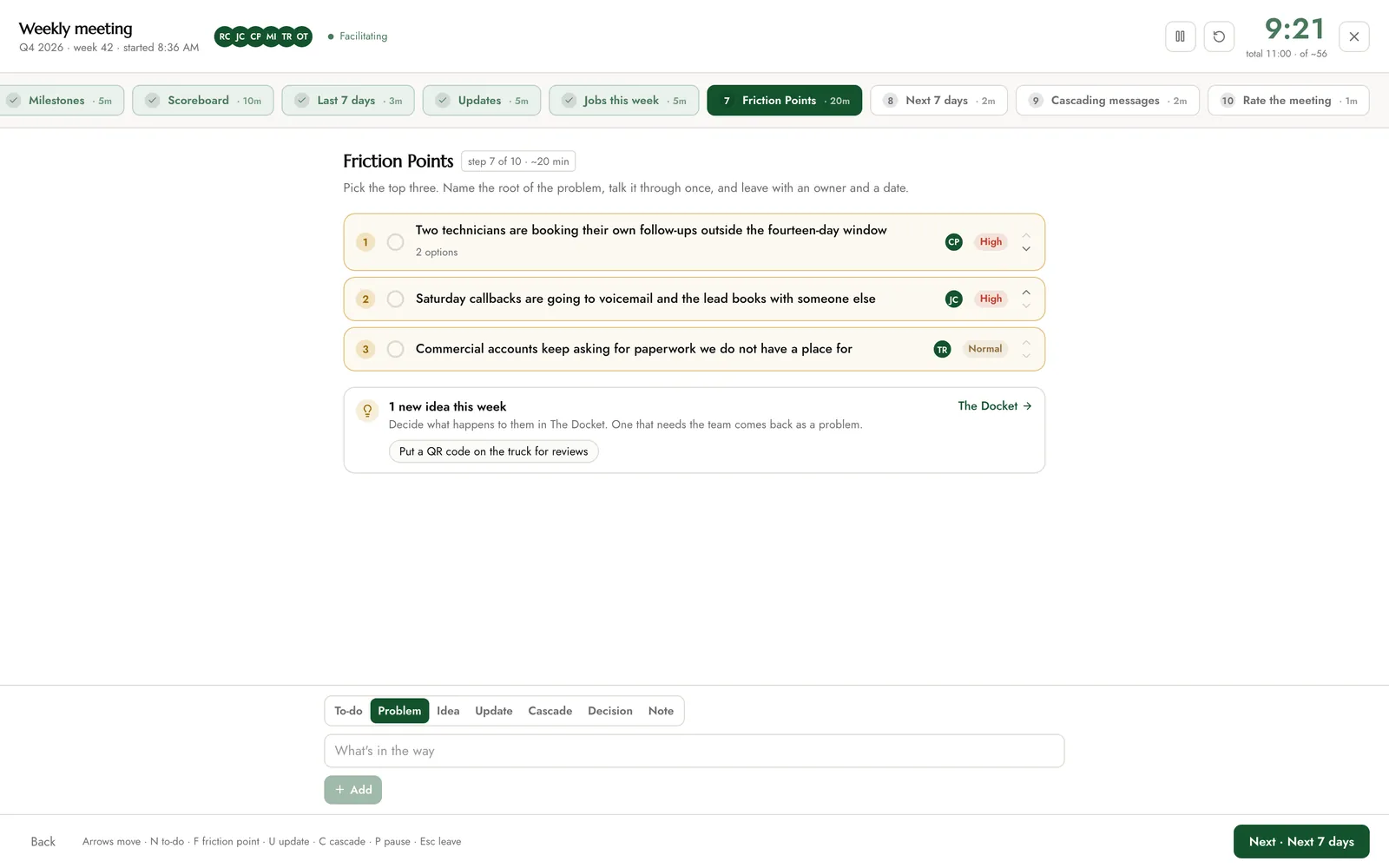The width and height of the screenshot is (1389, 868).
Task: Select the Idea entry type
Action: click(448, 711)
